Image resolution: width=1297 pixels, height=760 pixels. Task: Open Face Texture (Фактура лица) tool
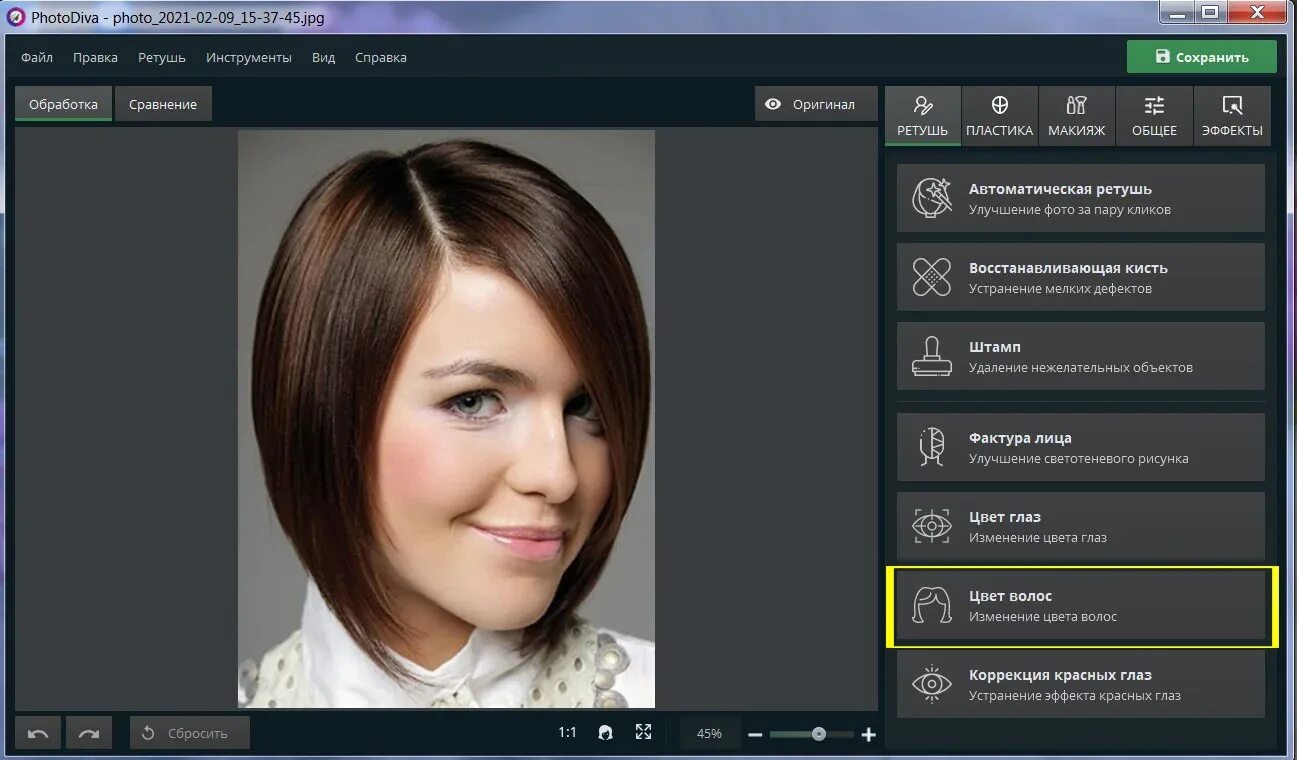point(1080,447)
